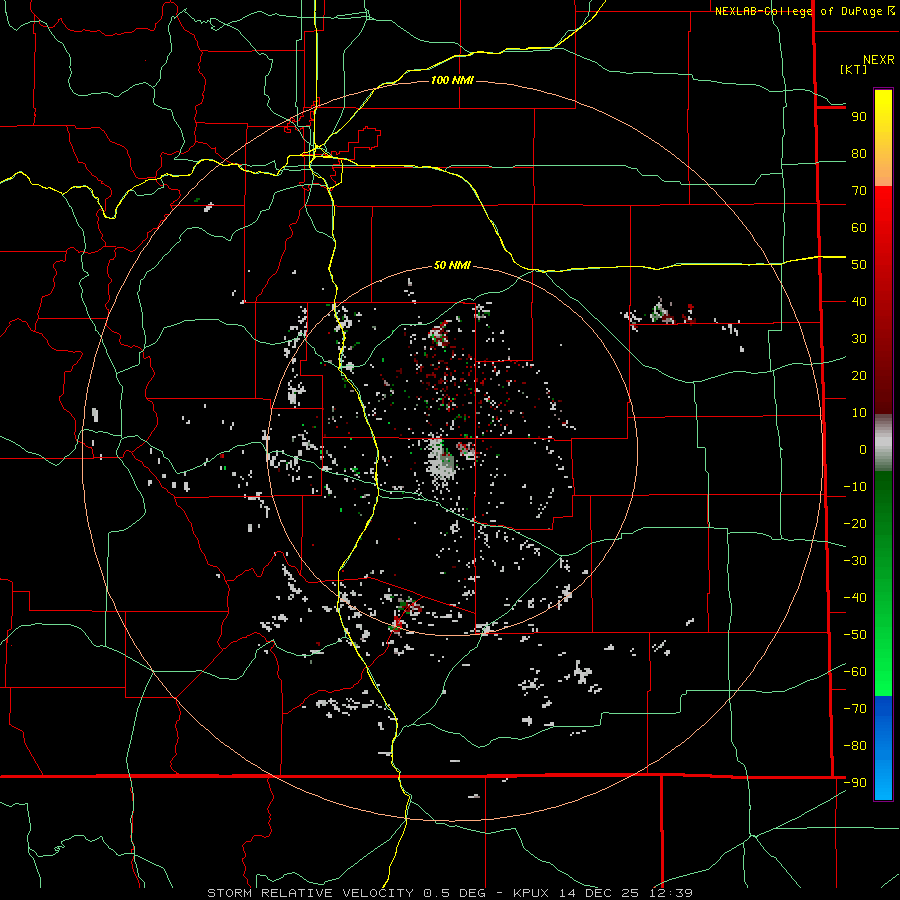Click the -70 knot scale label
The width and height of the screenshot is (900, 900).
click(x=855, y=709)
